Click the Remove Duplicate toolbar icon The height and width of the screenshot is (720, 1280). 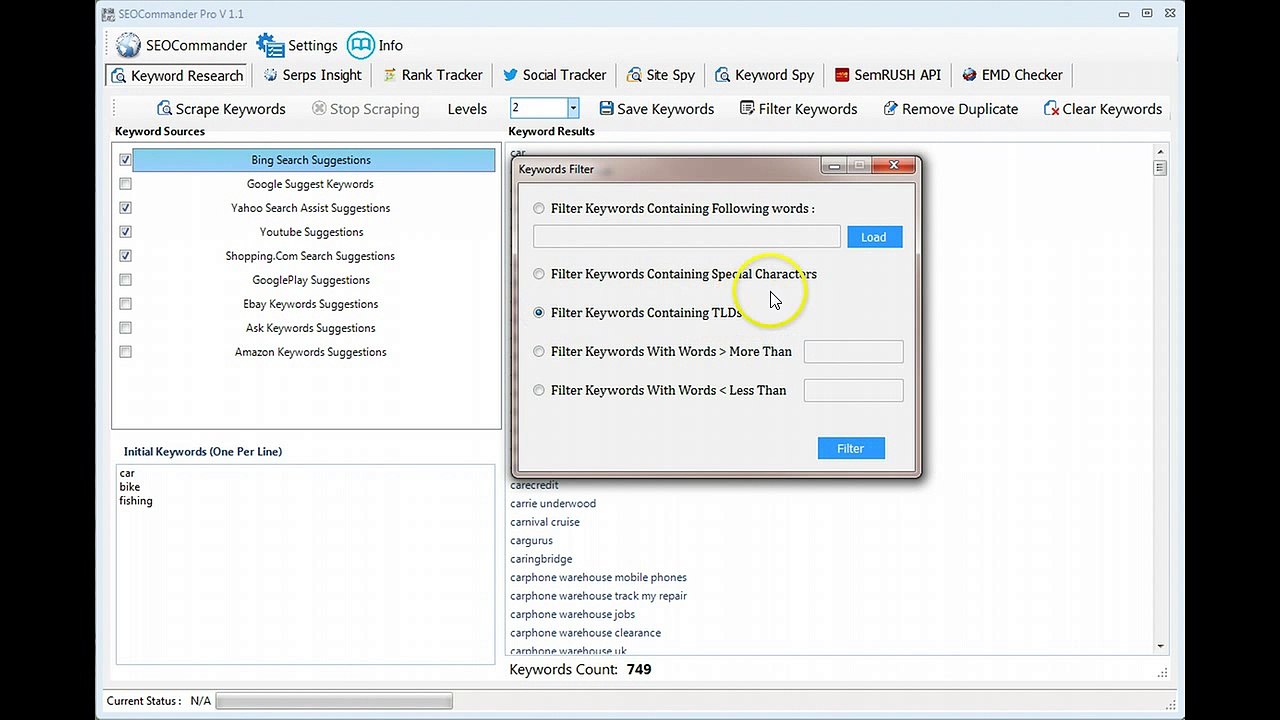click(890, 108)
